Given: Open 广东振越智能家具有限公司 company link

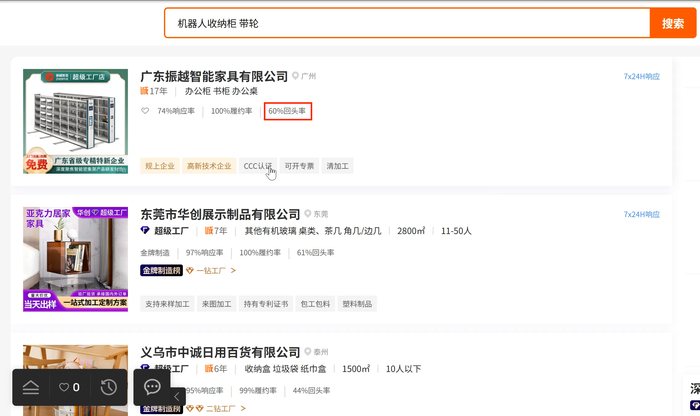Looking at the screenshot, I should (x=214, y=76).
